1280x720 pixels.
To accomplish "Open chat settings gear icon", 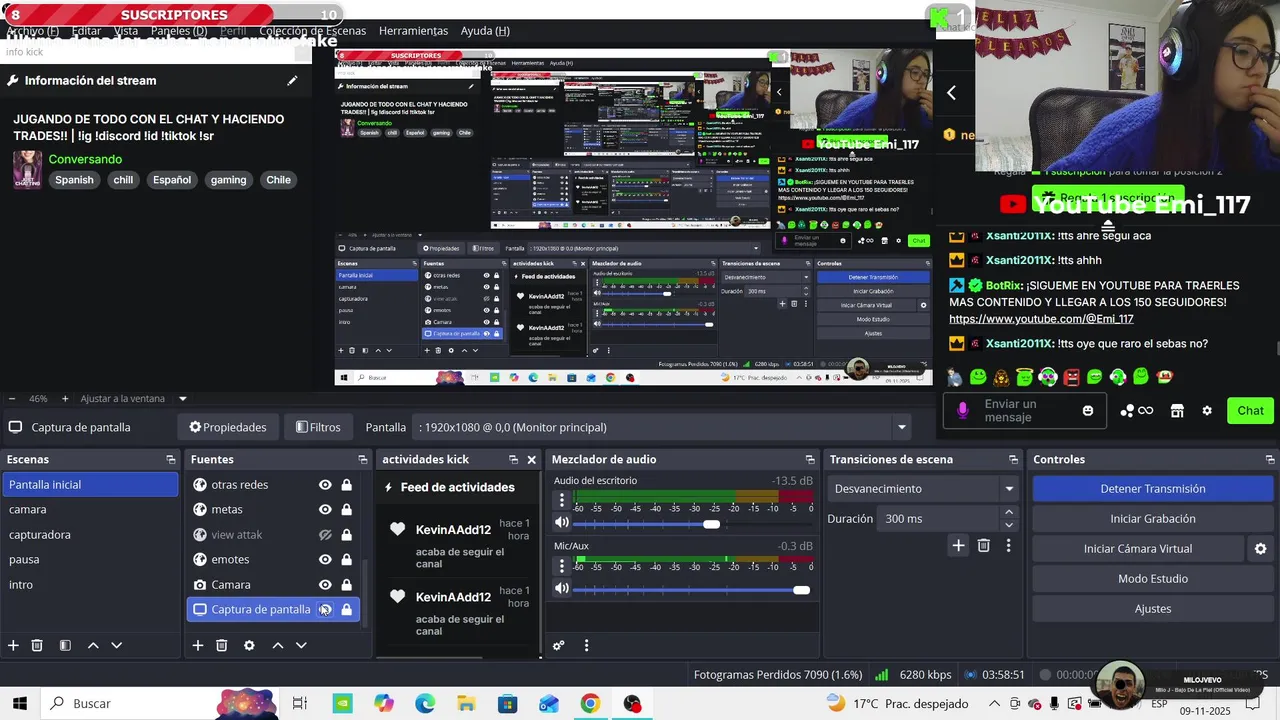I will pos(1207,410).
